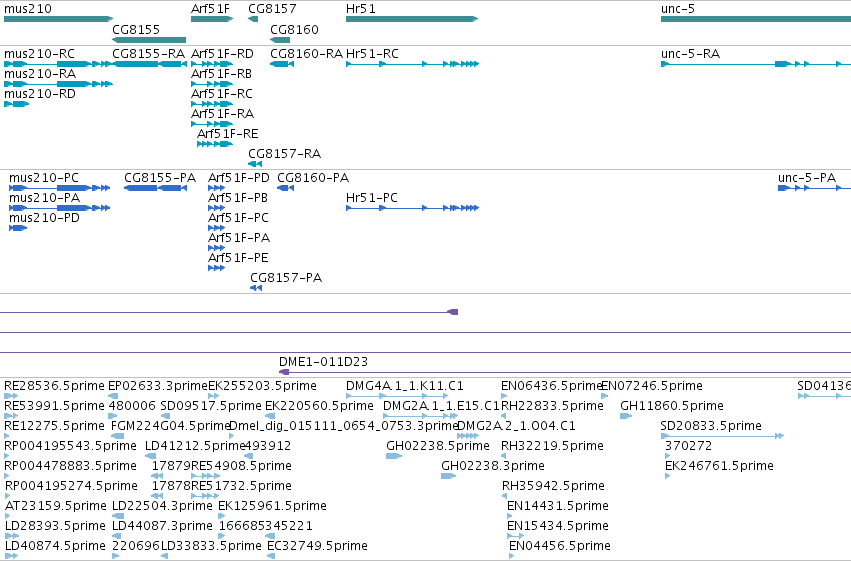The image size is (851, 561).
Task: Select the "CG8160-PA" protein label
Action: coord(313,178)
